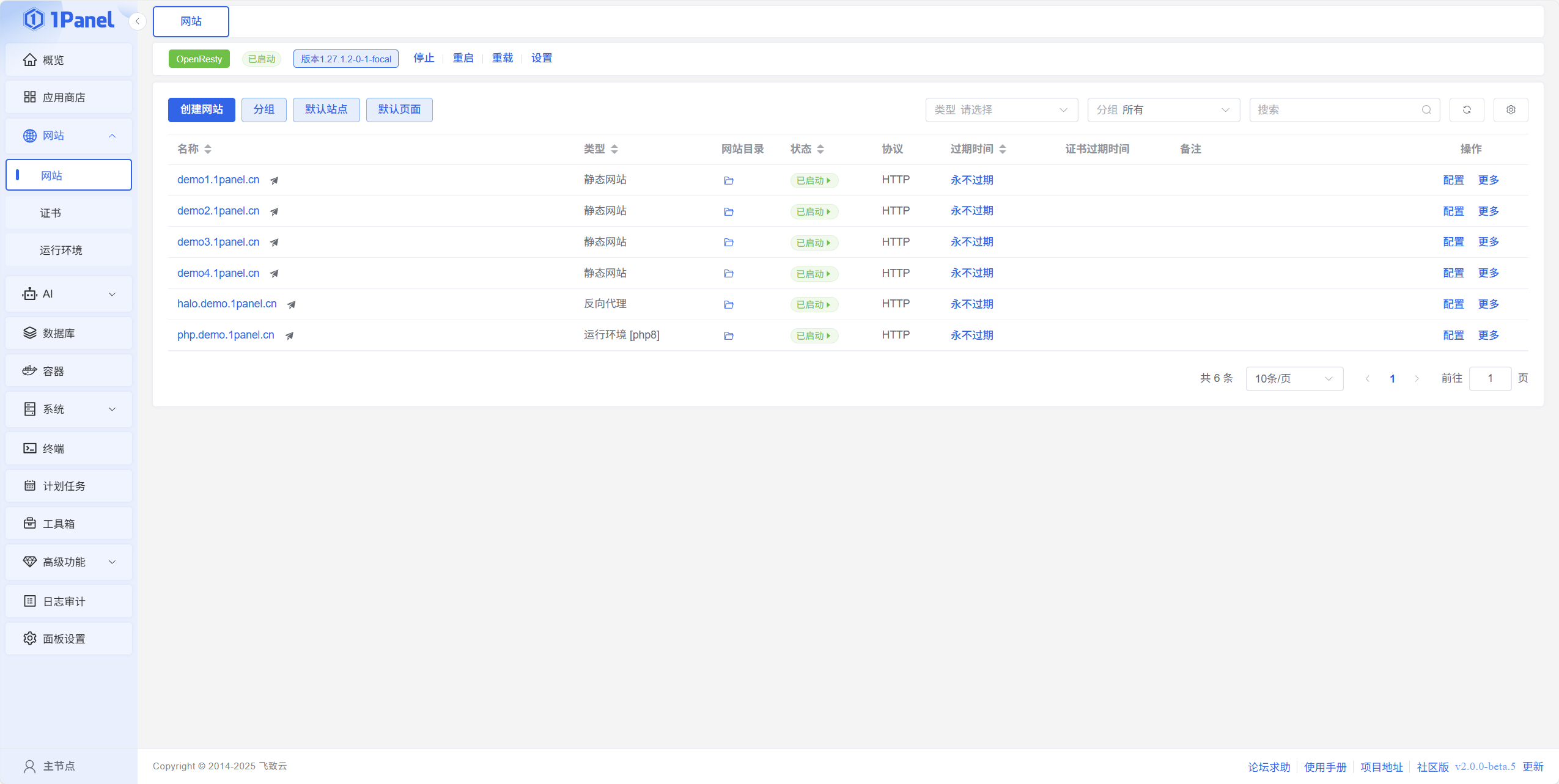This screenshot has width=1559, height=784.
Task: Open 容器 in the sidebar
Action: pos(53,372)
